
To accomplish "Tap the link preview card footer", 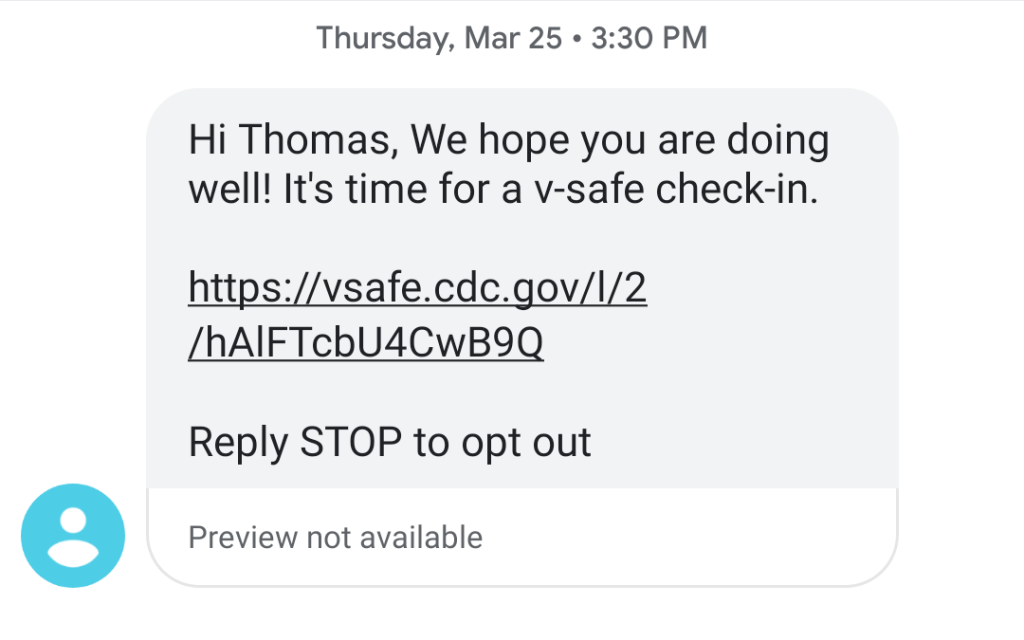I will click(521, 538).
